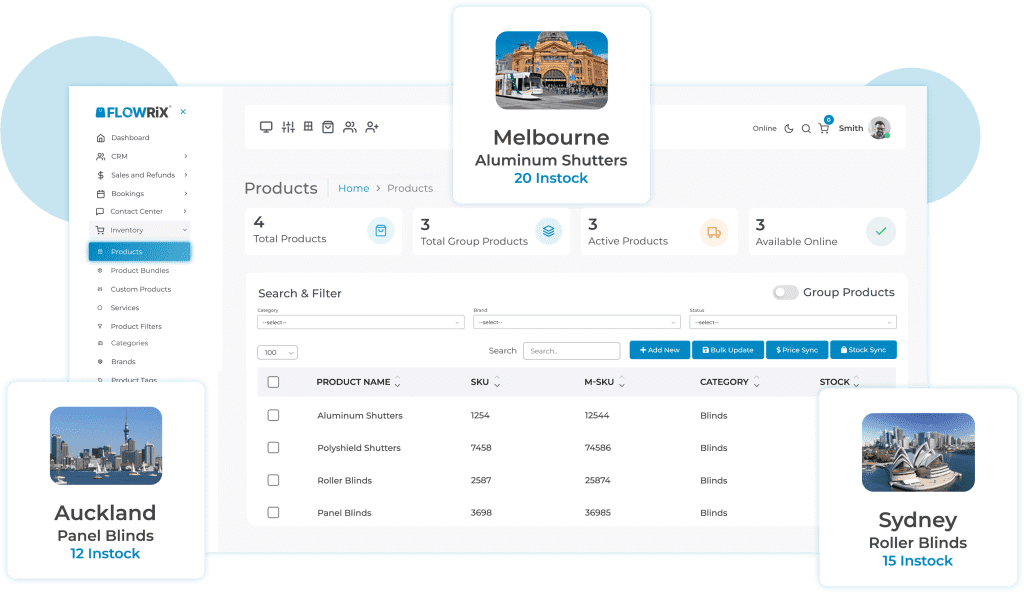Select the dark mode moon icon
This screenshot has height=593, width=1024.
tap(787, 128)
